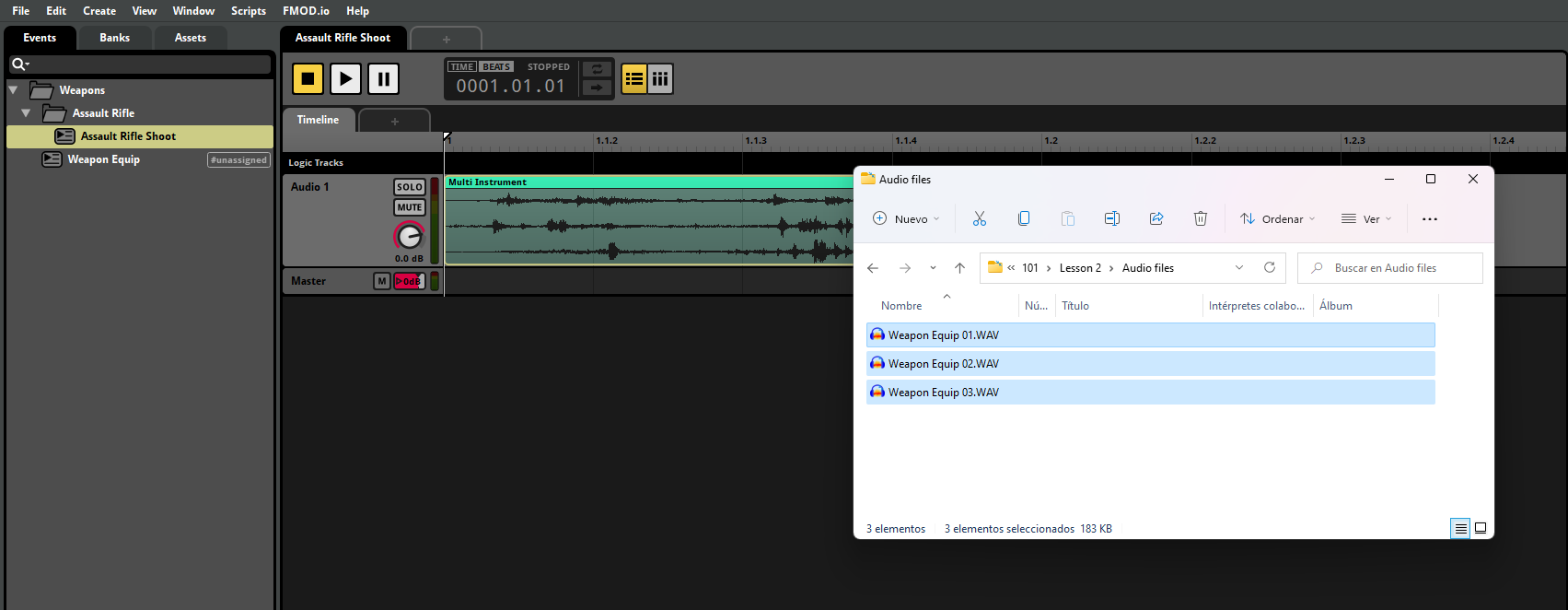
Task: Select file Weapon Equip 02.WAV
Action: (1151, 364)
